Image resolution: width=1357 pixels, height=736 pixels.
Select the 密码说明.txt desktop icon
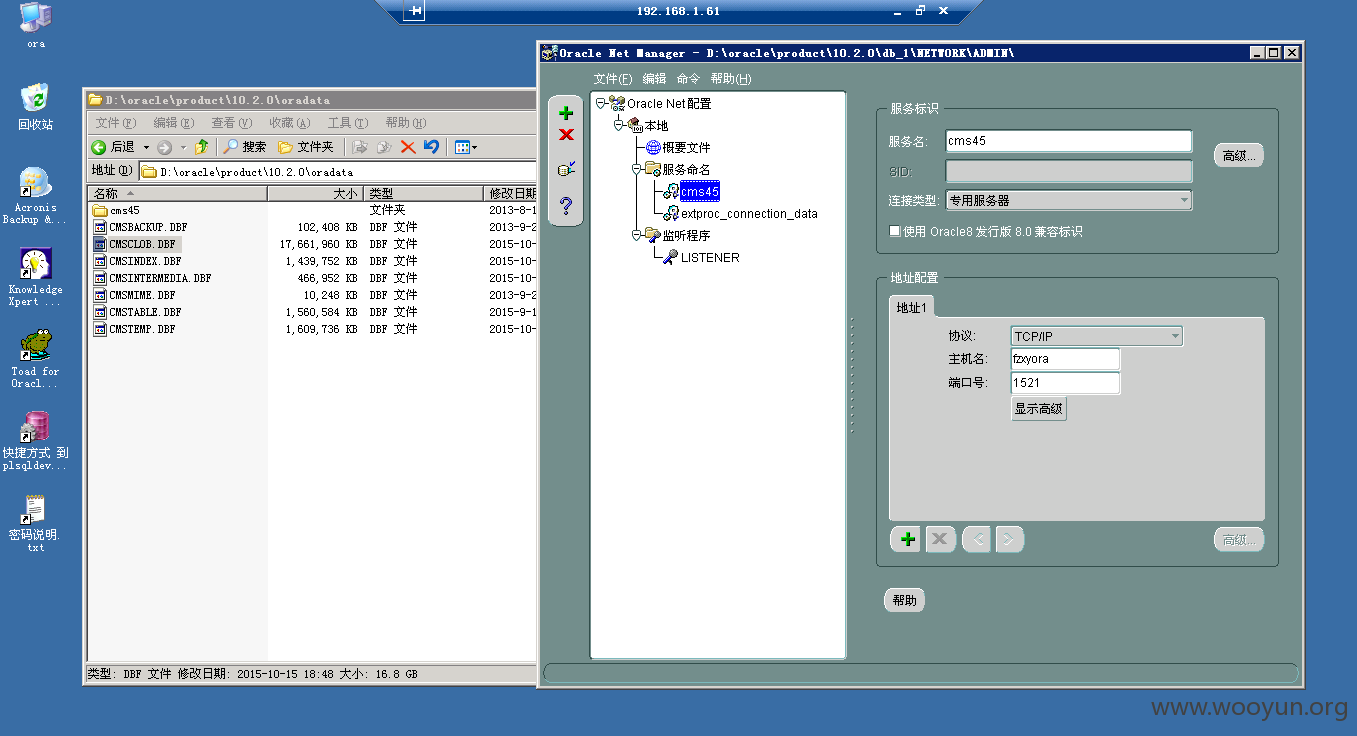pyautogui.click(x=36, y=523)
